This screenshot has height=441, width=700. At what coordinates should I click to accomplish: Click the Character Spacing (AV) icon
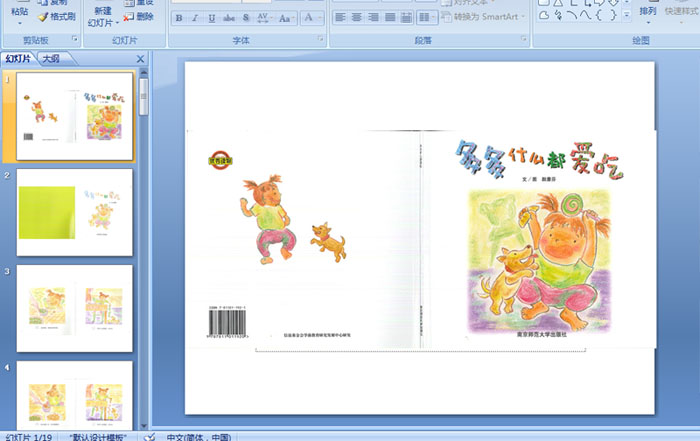[264, 18]
